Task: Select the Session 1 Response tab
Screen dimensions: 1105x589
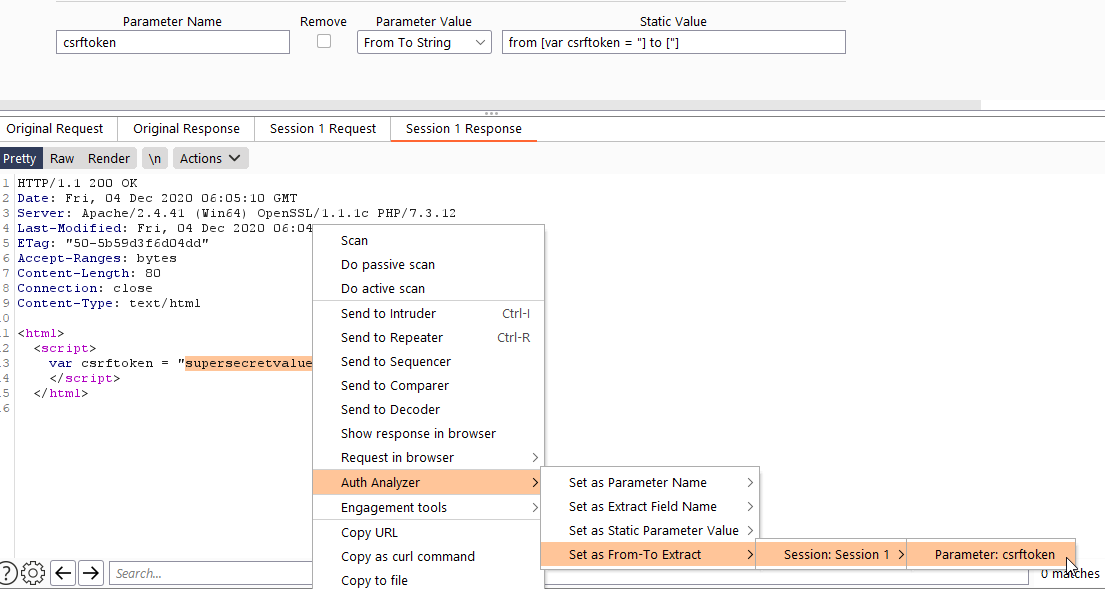Action: coord(464,129)
